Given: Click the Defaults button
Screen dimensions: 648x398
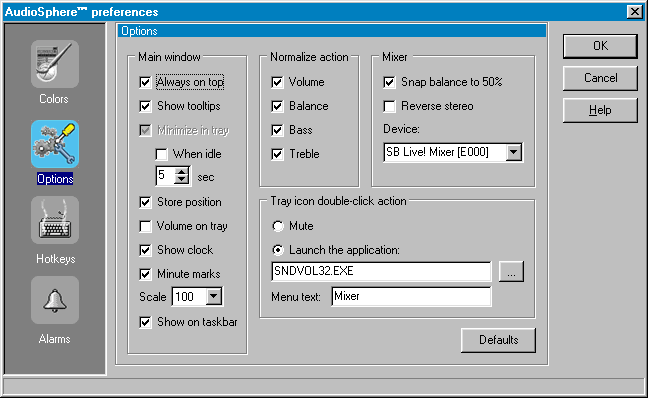Looking at the screenshot, I should pyautogui.click(x=498, y=340).
